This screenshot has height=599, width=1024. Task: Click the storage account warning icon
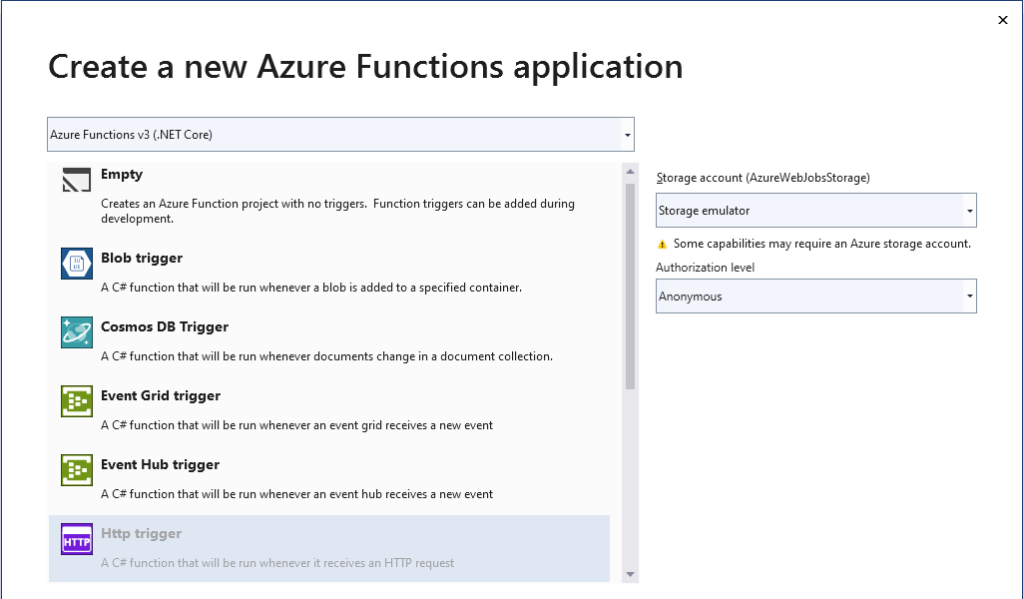(662, 244)
